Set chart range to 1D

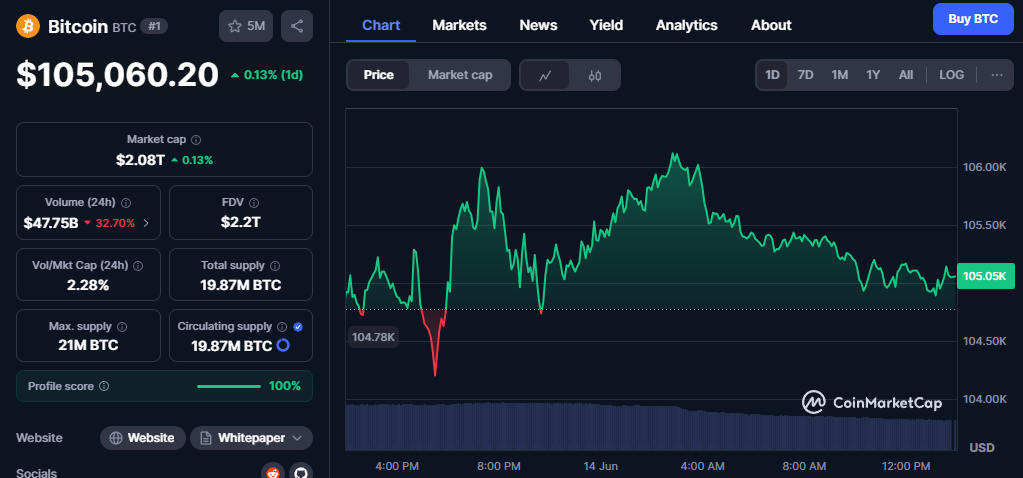coord(772,75)
